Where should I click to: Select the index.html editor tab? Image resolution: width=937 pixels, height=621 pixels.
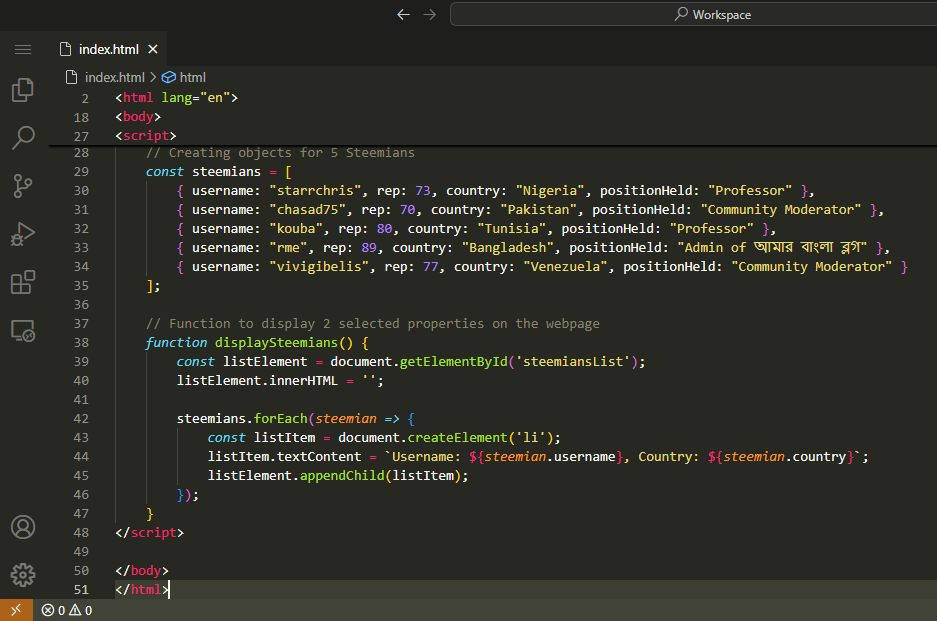click(108, 49)
